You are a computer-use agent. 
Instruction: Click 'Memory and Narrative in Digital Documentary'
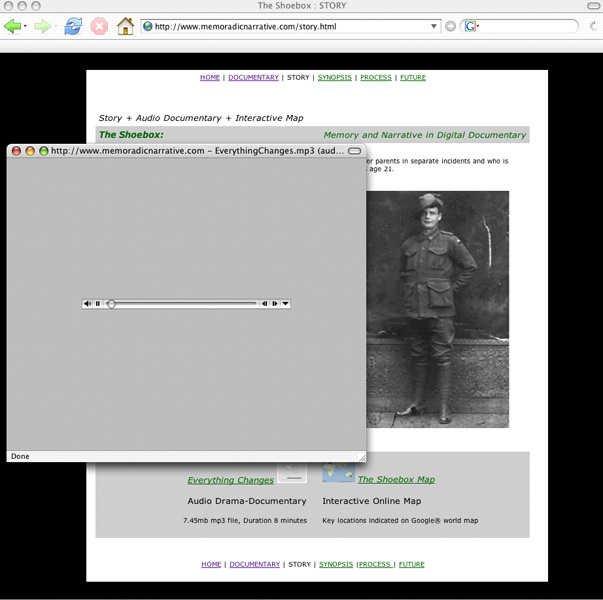tap(425, 135)
